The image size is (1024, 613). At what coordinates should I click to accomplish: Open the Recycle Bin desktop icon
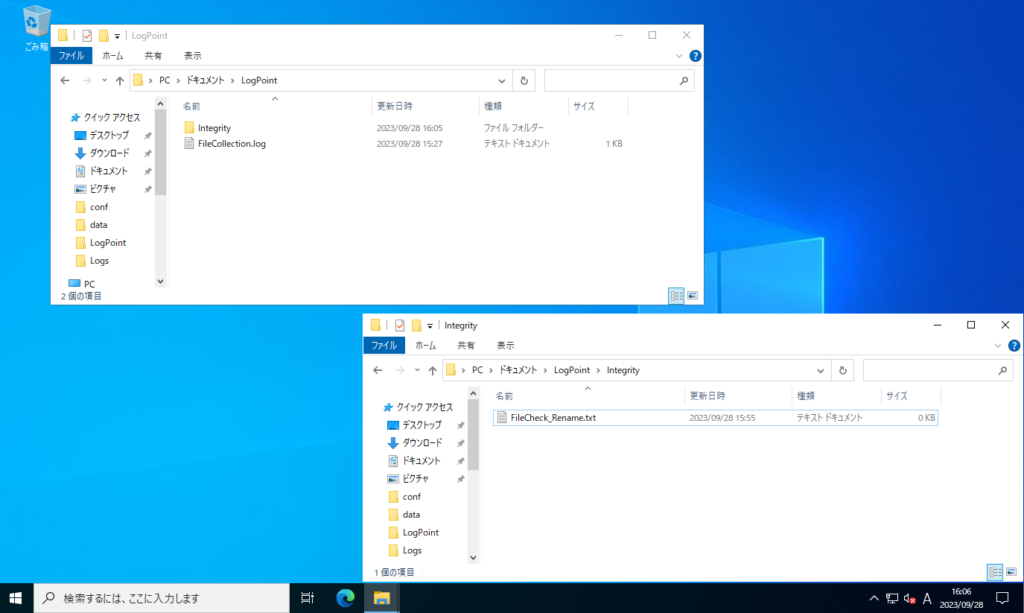coord(36,27)
